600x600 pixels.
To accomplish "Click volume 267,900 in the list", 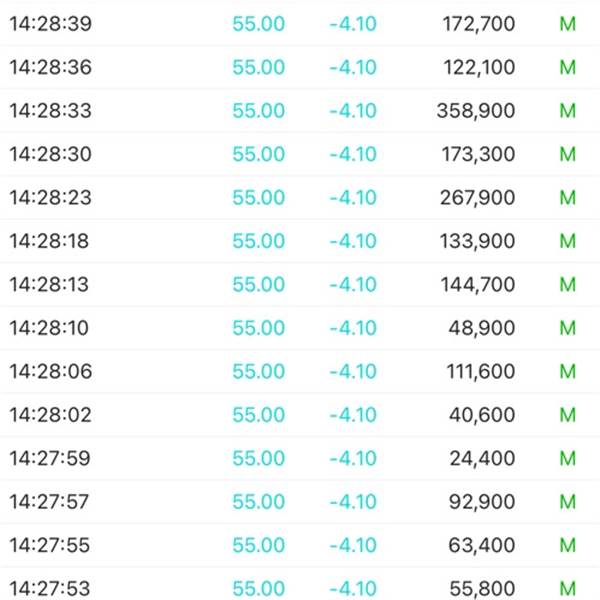I will click(x=477, y=197).
